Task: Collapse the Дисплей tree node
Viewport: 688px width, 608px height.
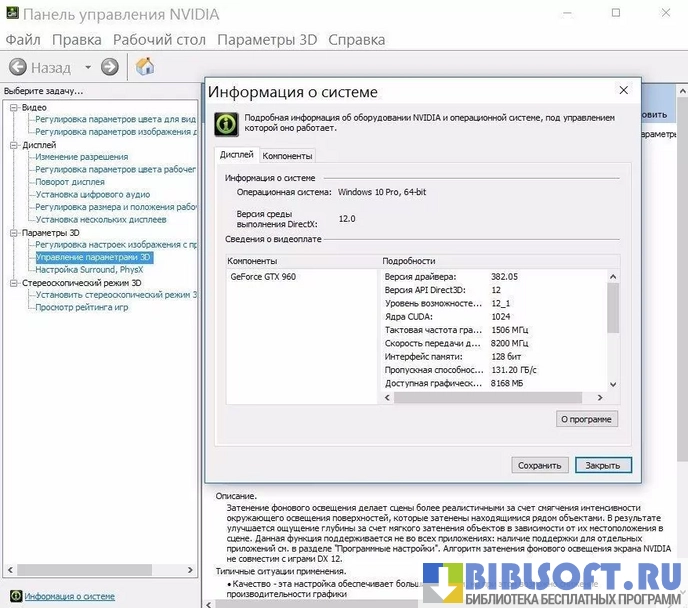Action: coord(14,145)
